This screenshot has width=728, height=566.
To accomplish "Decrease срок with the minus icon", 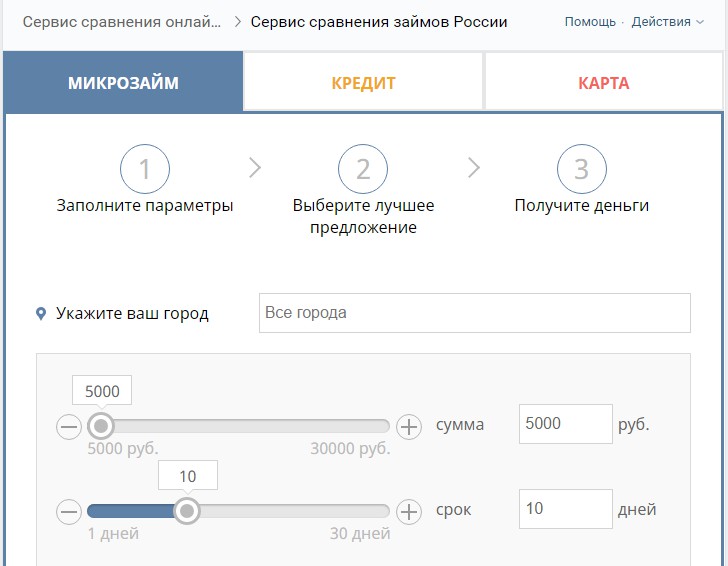I will [x=69, y=512].
